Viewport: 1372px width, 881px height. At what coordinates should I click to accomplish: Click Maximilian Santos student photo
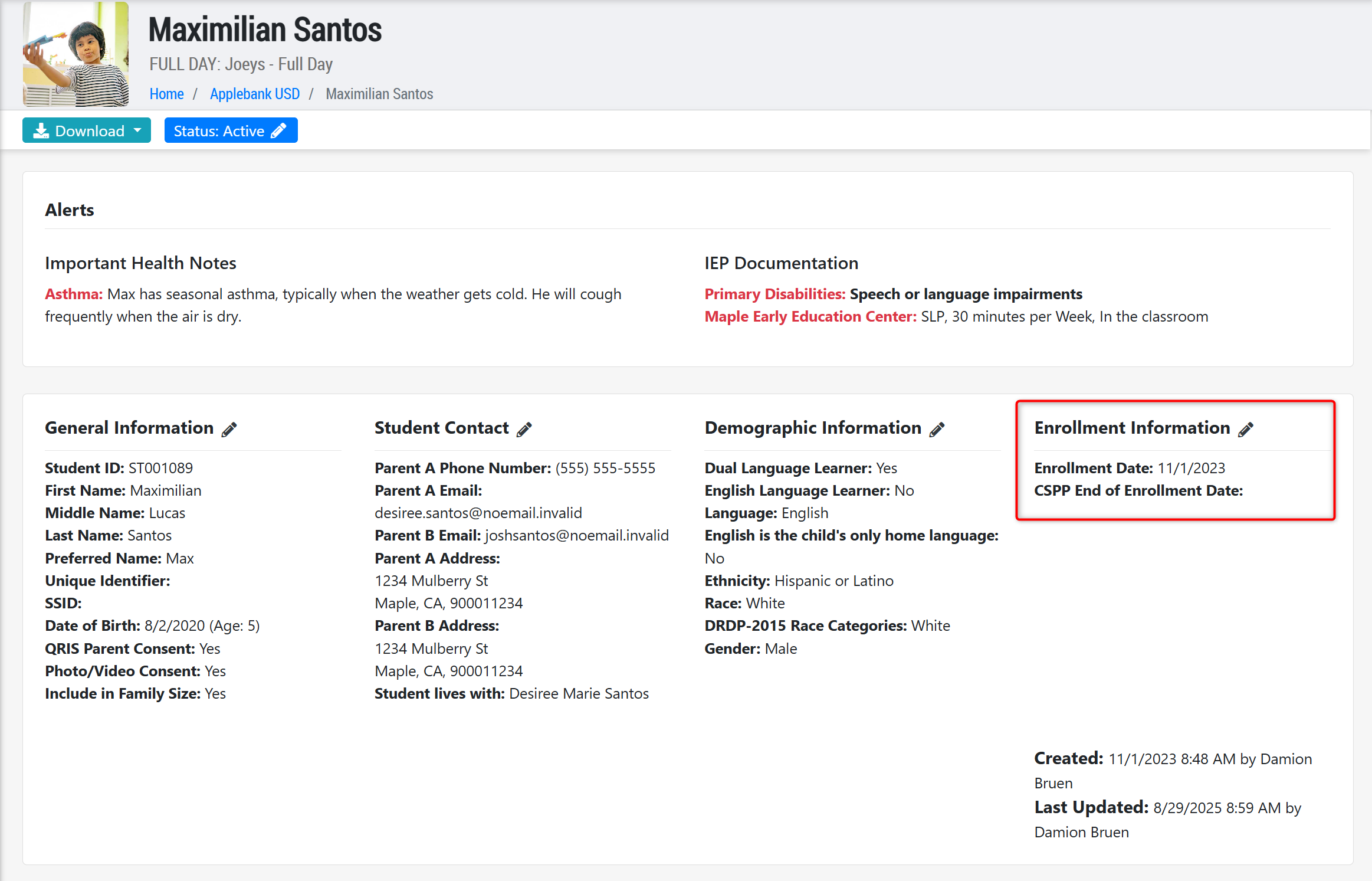pyautogui.click(x=76, y=54)
